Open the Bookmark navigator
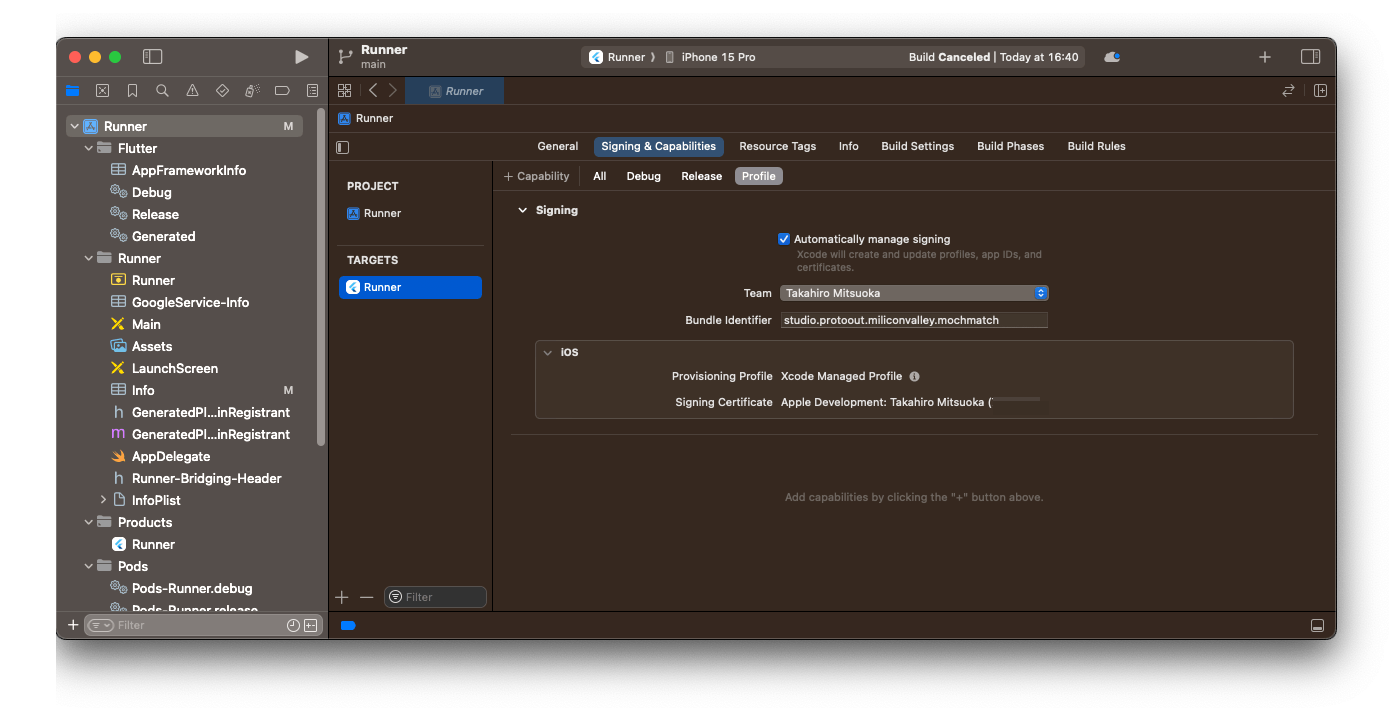The height and width of the screenshot is (713, 1392). coord(132,90)
